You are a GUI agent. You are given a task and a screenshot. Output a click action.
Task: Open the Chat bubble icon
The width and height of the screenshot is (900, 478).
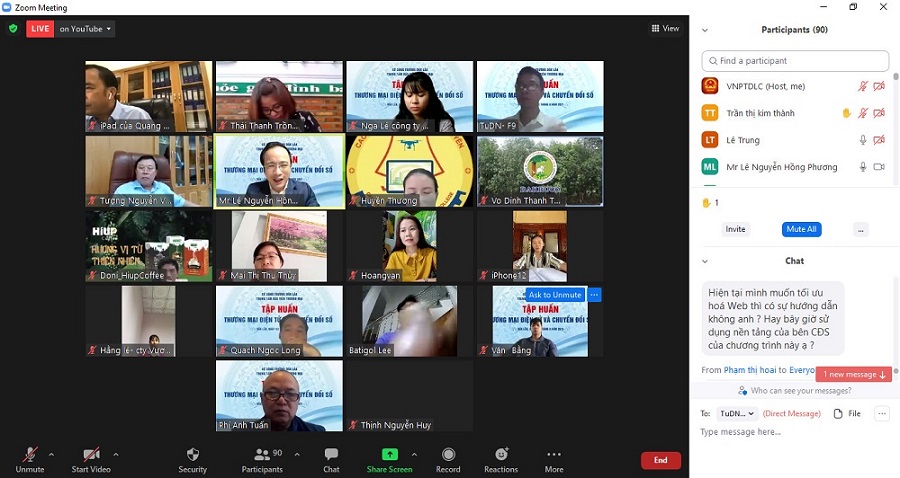[x=331, y=455]
